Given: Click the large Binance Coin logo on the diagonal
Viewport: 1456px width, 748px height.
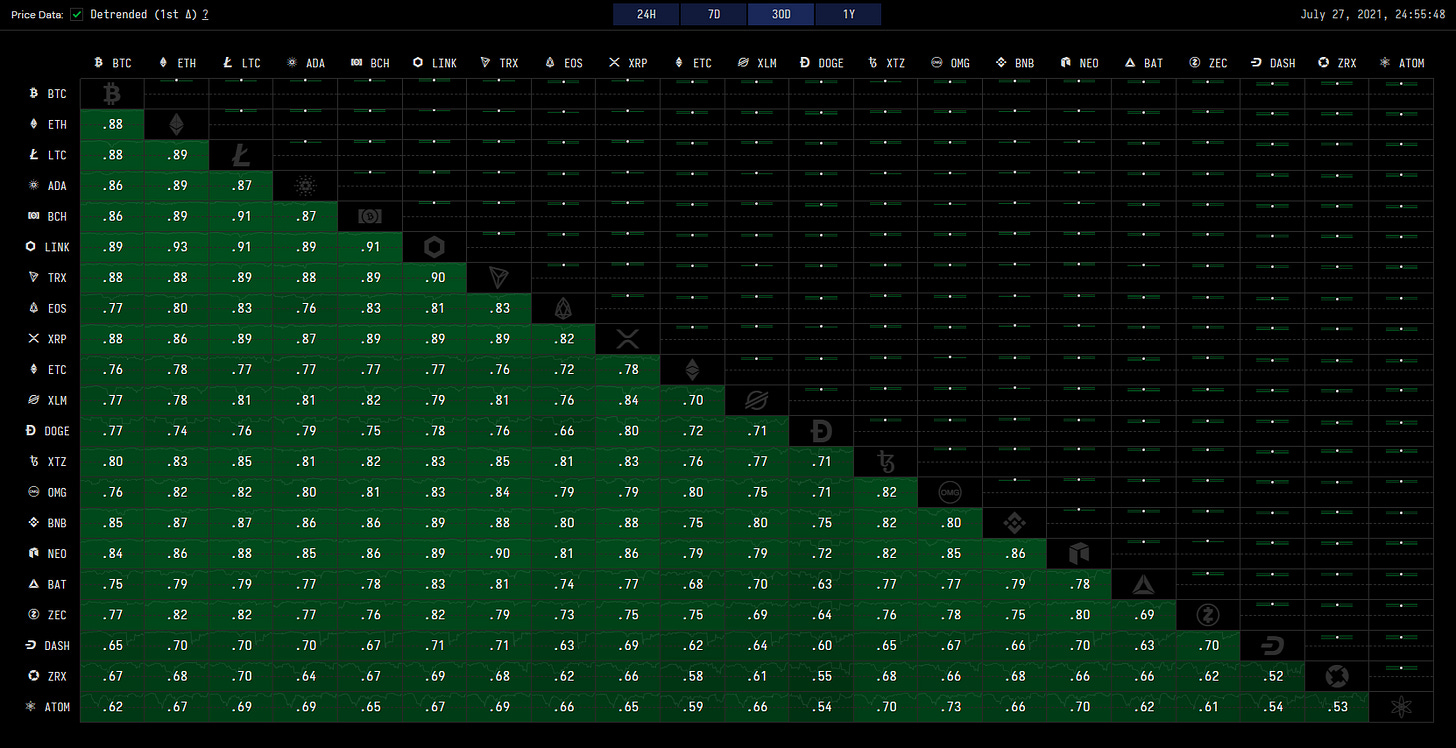Looking at the screenshot, I should pyautogui.click(x=1015, y=523).
